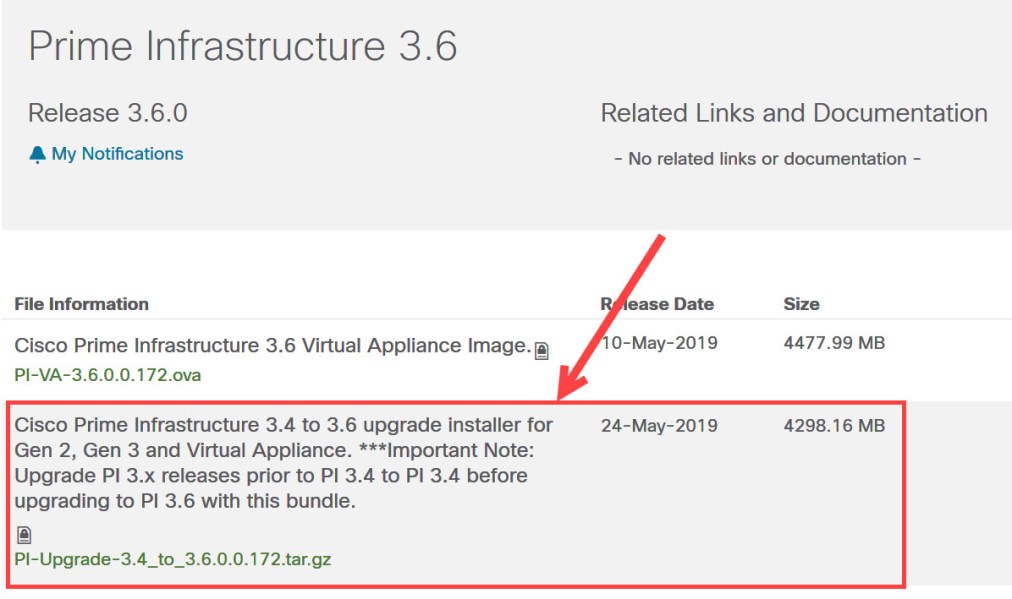This screenshot has width=1012, height=599.
Task: Select the Prime Infrastructure 3.6 title
Action: (244, 45)
